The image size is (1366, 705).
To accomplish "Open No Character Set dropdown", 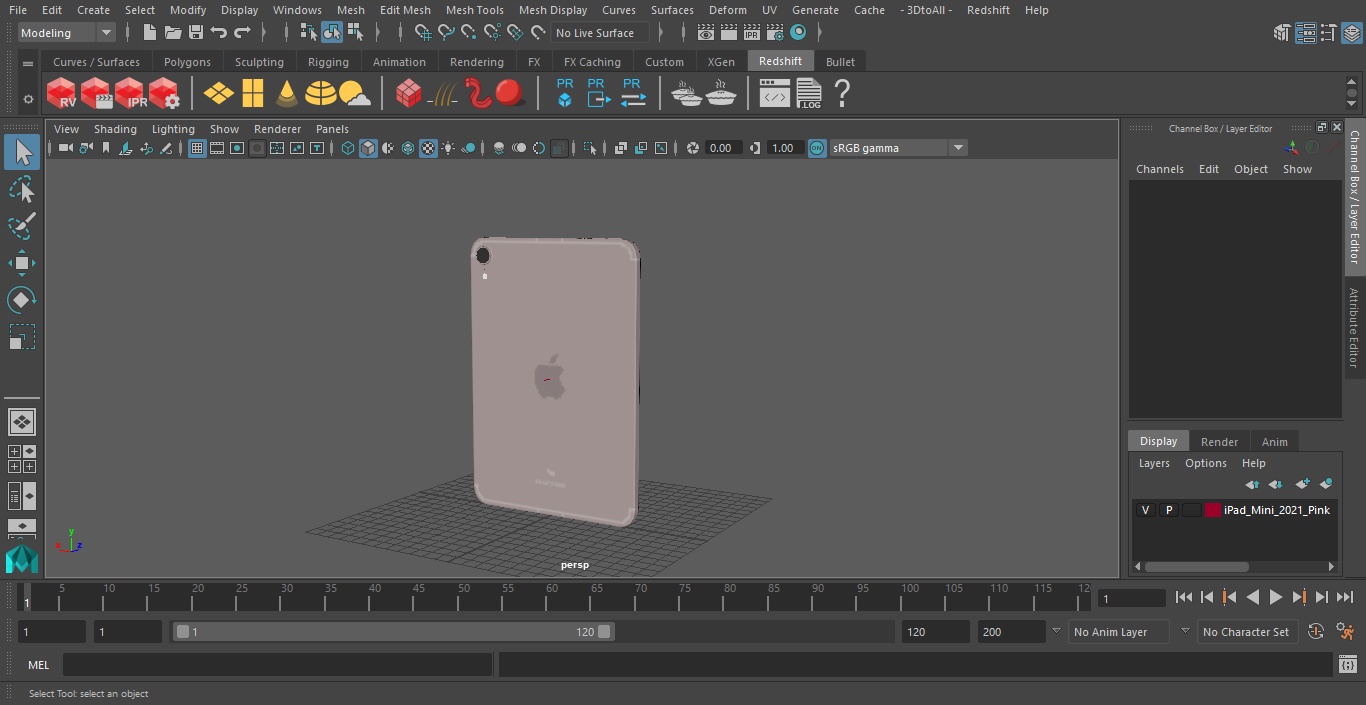I will [1246, 632].
